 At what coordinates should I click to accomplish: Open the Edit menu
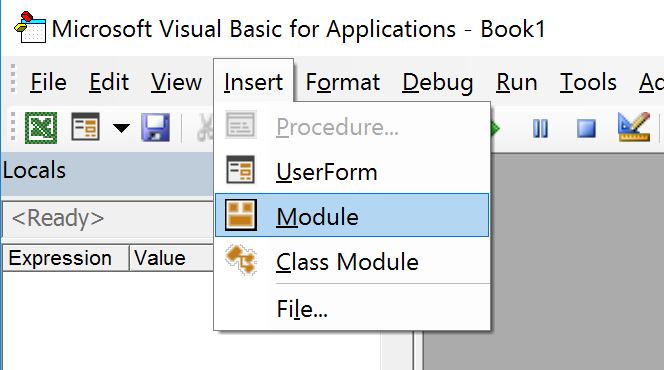[109, 82]
